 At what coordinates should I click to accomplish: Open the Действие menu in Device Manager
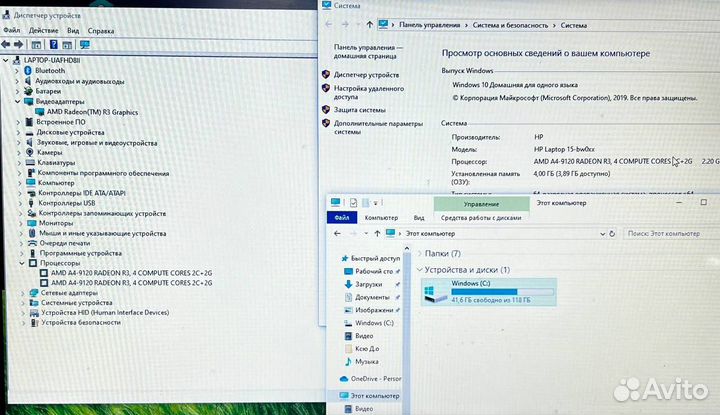[44, 30]
